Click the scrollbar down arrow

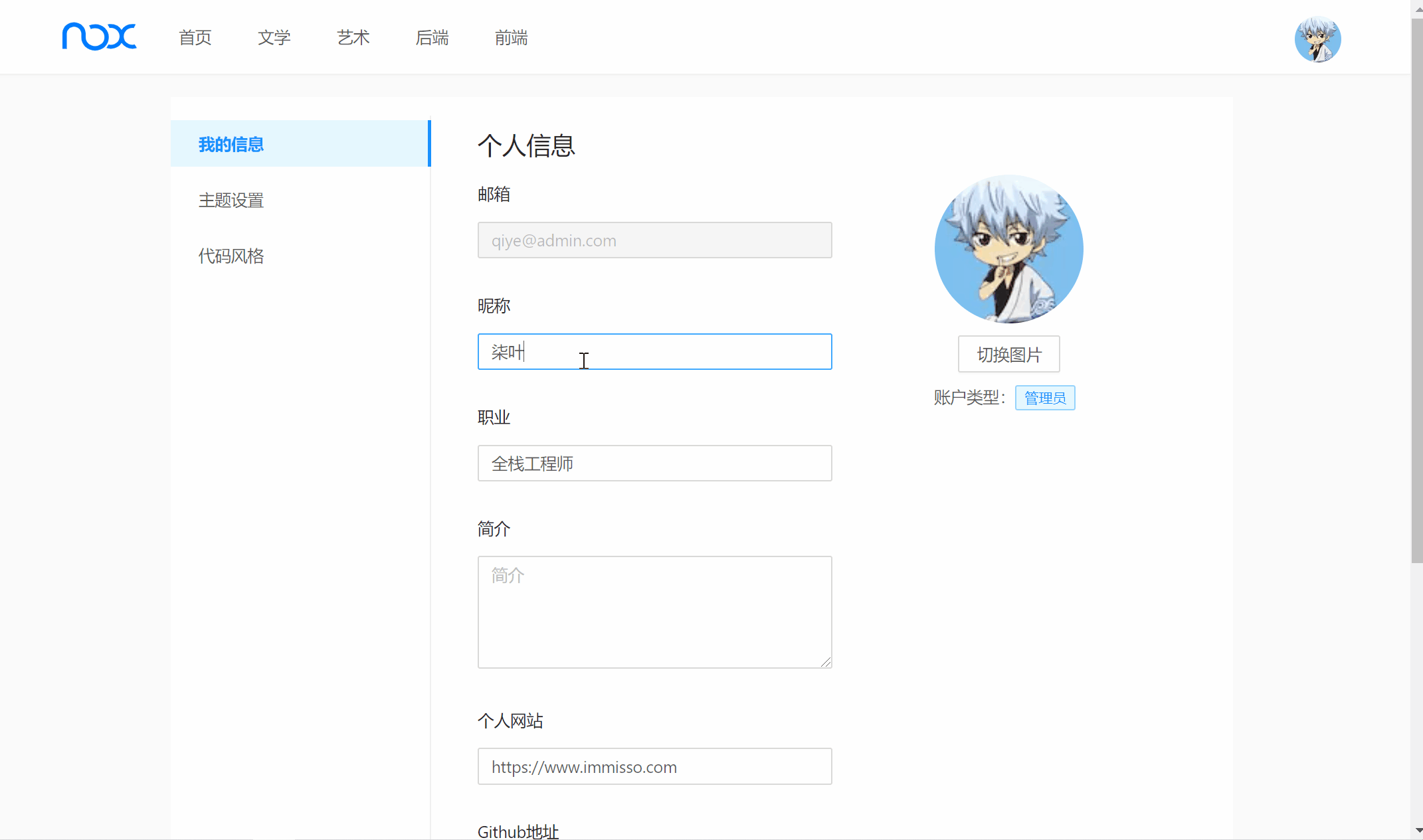pyautogui.click(x=1418, y=830)
